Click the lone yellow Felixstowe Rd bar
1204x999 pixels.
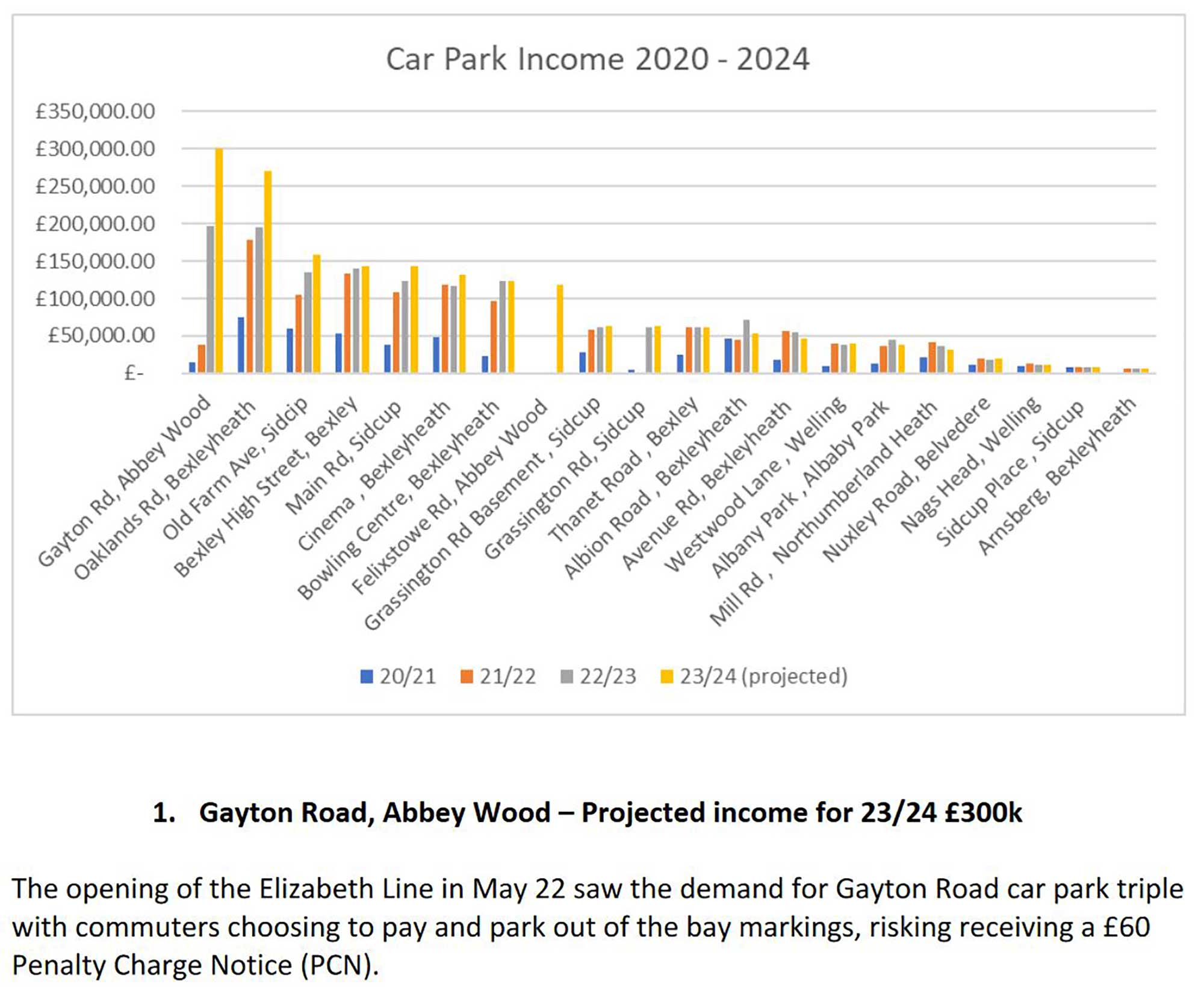tap(560, 328)
